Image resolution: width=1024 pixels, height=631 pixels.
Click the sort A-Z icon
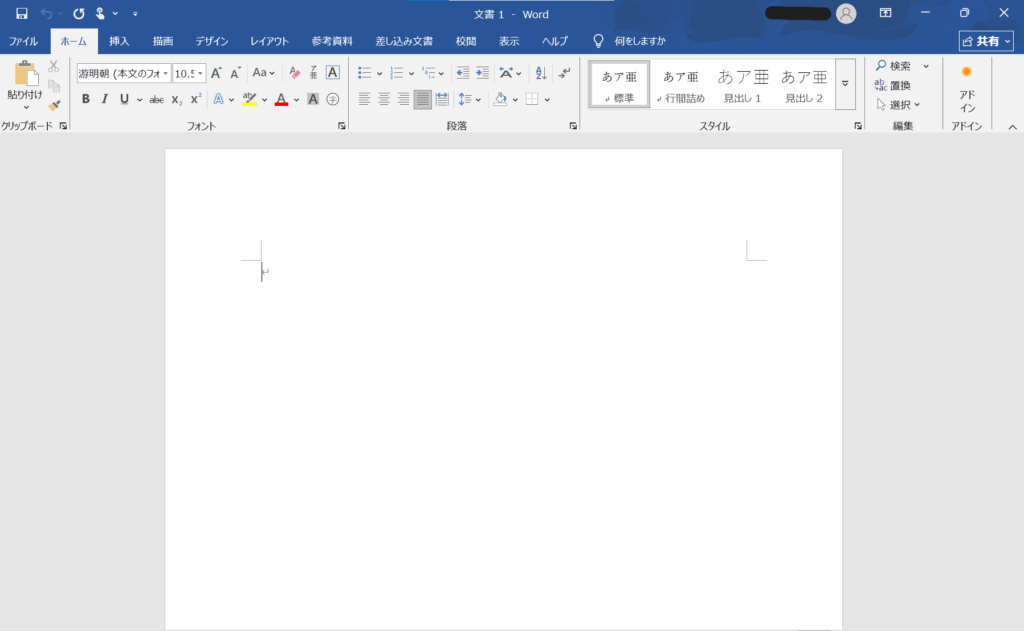[x=541, y=73]
